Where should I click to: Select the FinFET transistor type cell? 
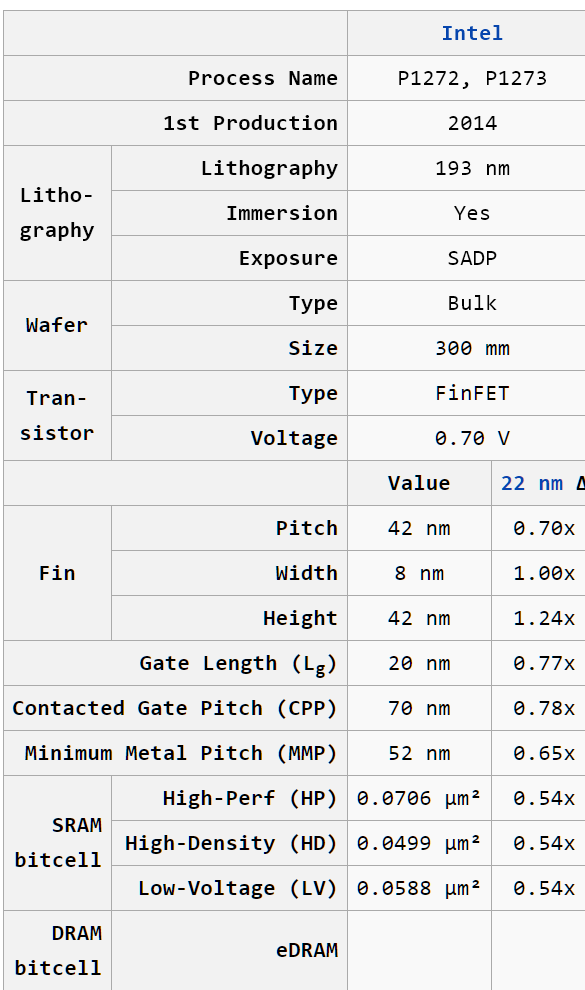[472, 393]
